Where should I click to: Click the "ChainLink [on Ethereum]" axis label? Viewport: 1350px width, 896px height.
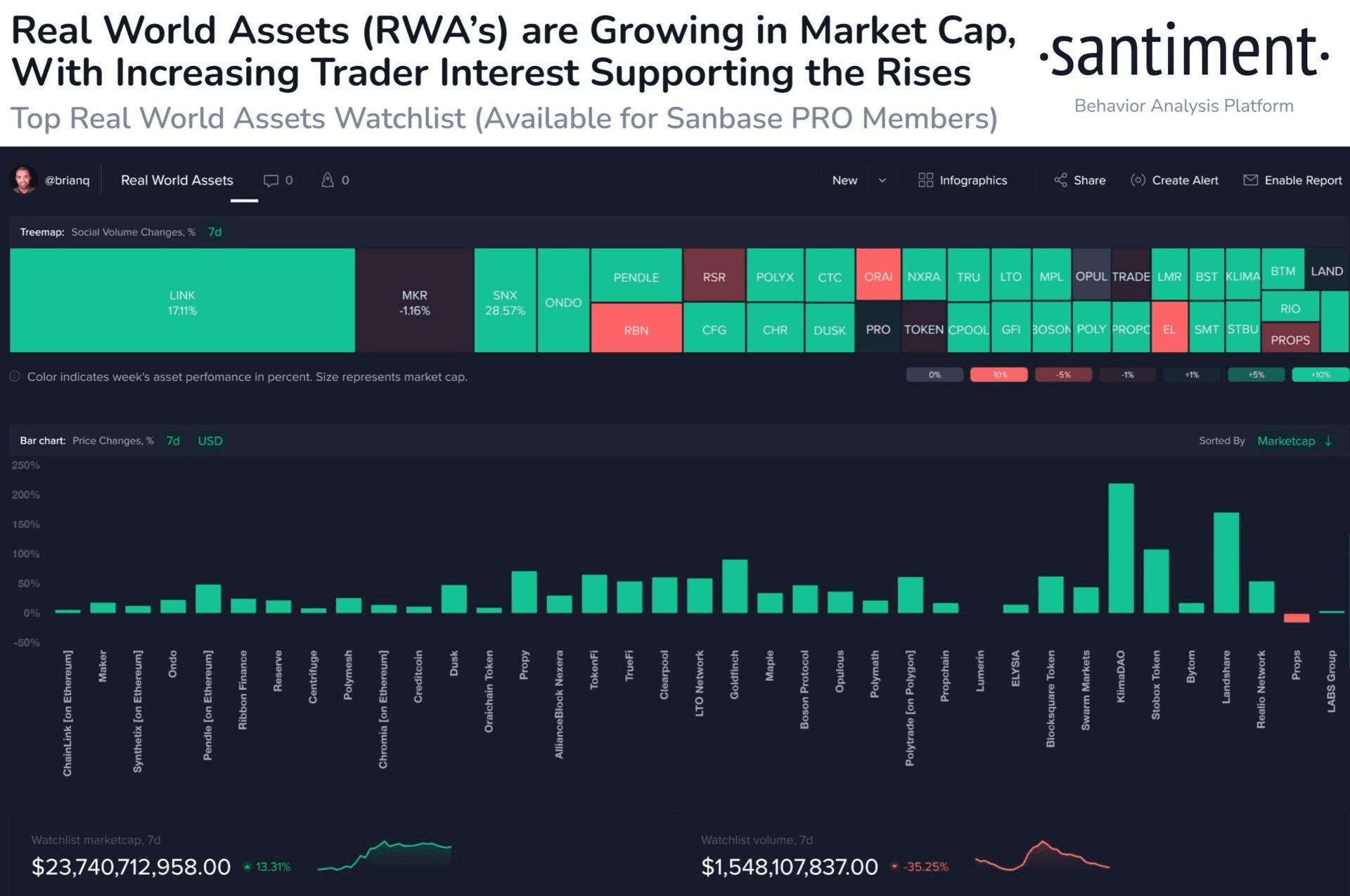(67, 713)
